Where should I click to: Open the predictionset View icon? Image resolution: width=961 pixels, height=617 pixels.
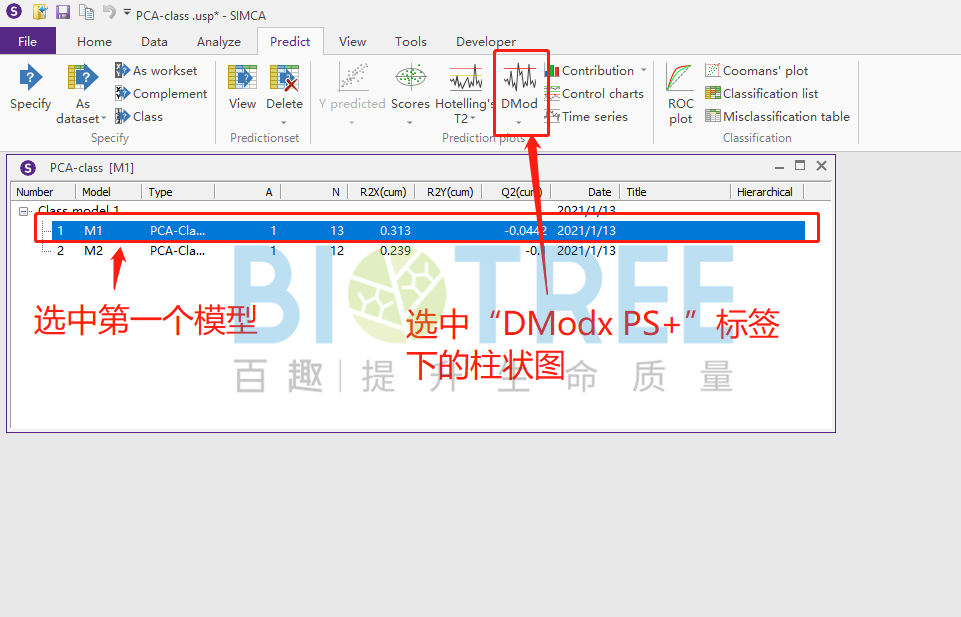242,90
